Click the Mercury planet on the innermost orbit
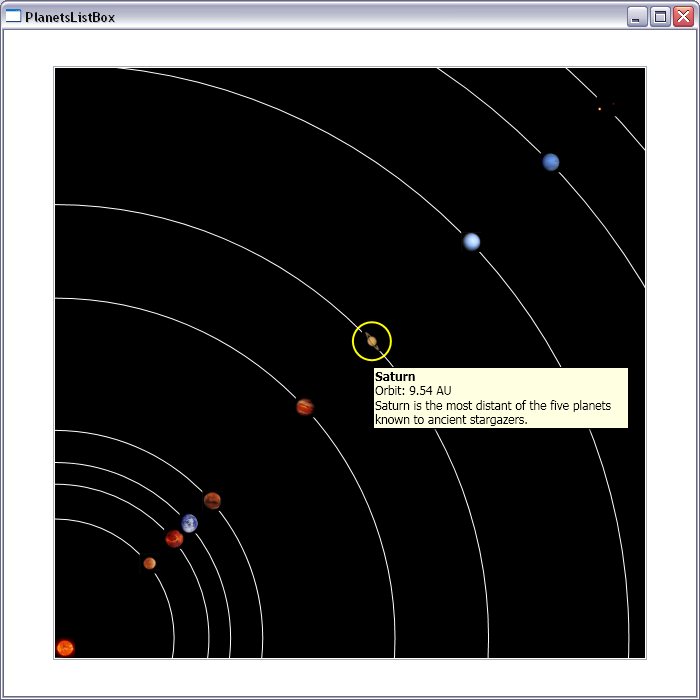Image resolution: width=700 pixels, height=700 pixels. click(149, 563)
